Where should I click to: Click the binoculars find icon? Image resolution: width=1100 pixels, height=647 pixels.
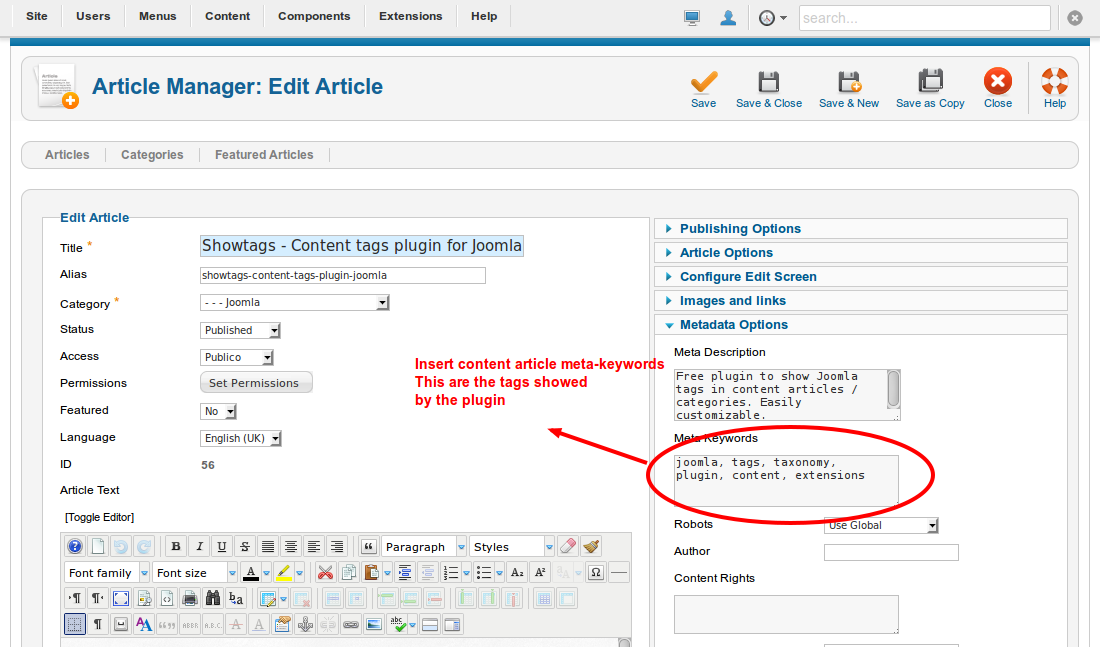[213, 599]
